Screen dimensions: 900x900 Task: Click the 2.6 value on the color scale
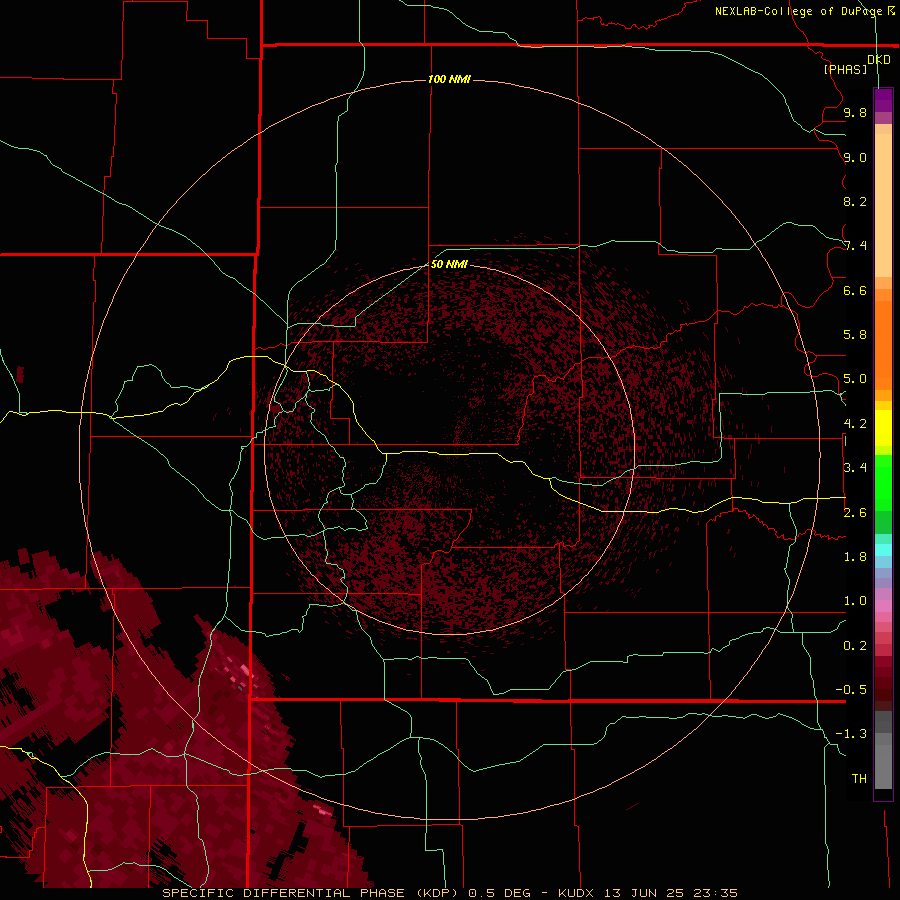[855, 513]
